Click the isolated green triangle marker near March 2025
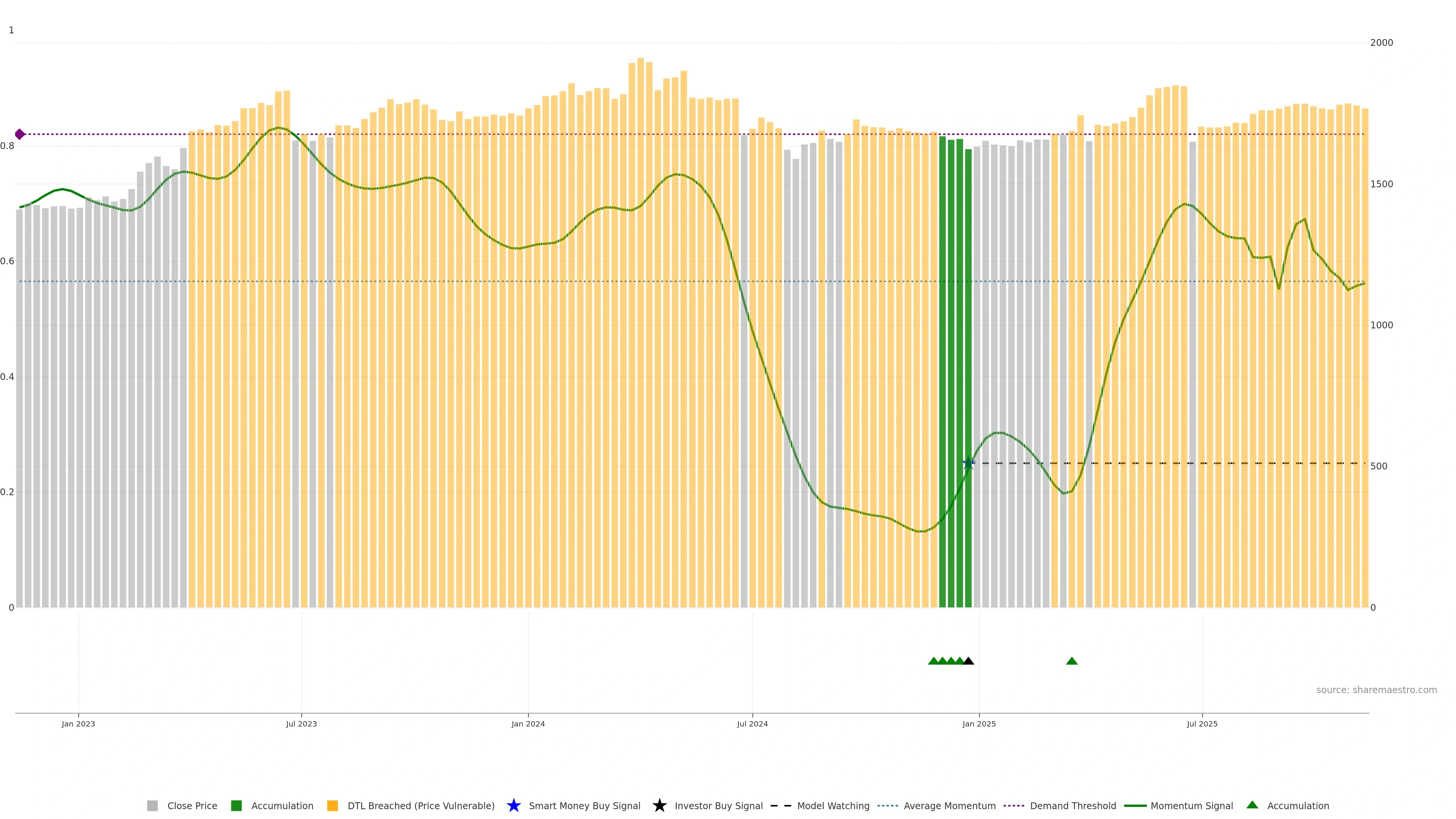 coord(1072,661)
